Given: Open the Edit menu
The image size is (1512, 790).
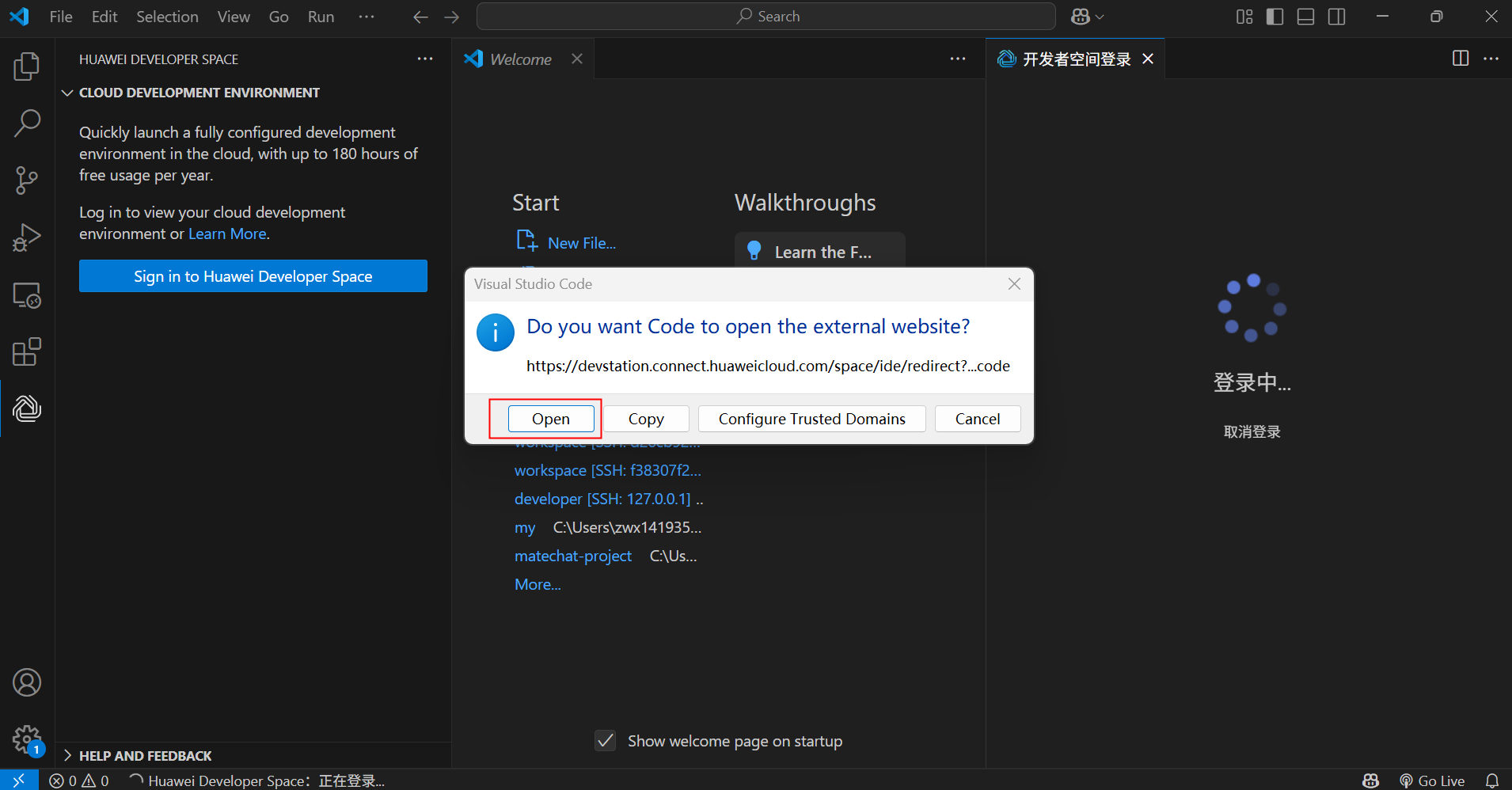Looking at the screenshot, I should 104,17.
